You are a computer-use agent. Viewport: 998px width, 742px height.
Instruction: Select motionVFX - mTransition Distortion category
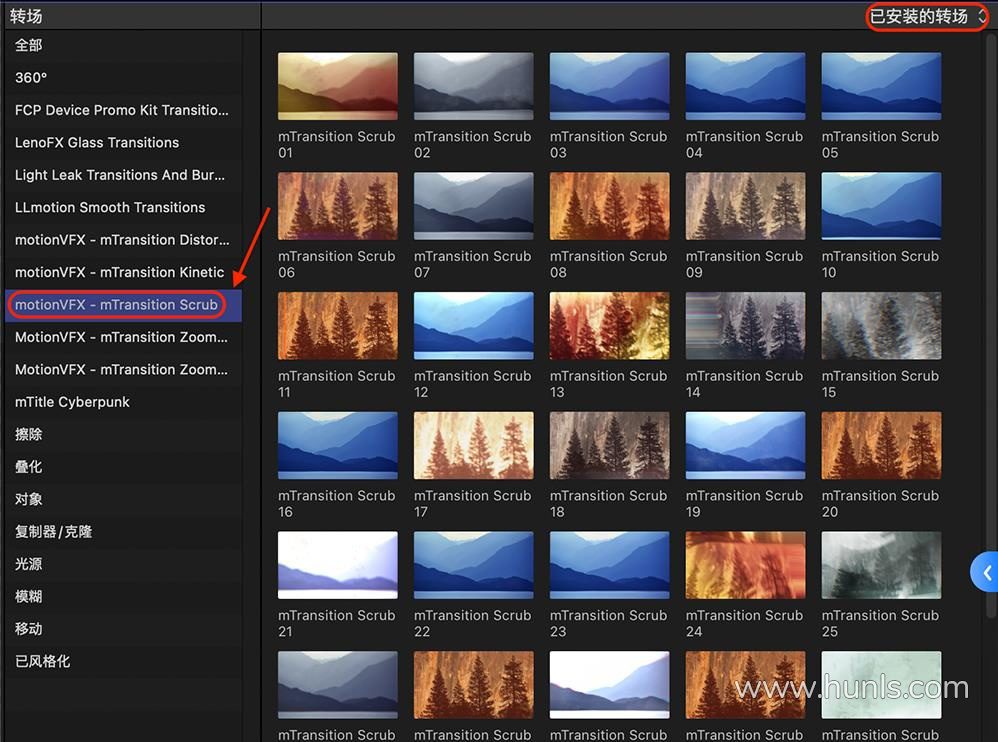(x=123, y=240)
